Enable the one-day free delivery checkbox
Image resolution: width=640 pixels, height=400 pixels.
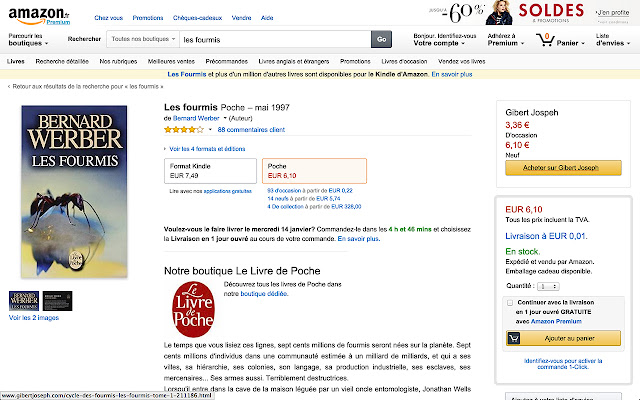(x=510, y=303)
